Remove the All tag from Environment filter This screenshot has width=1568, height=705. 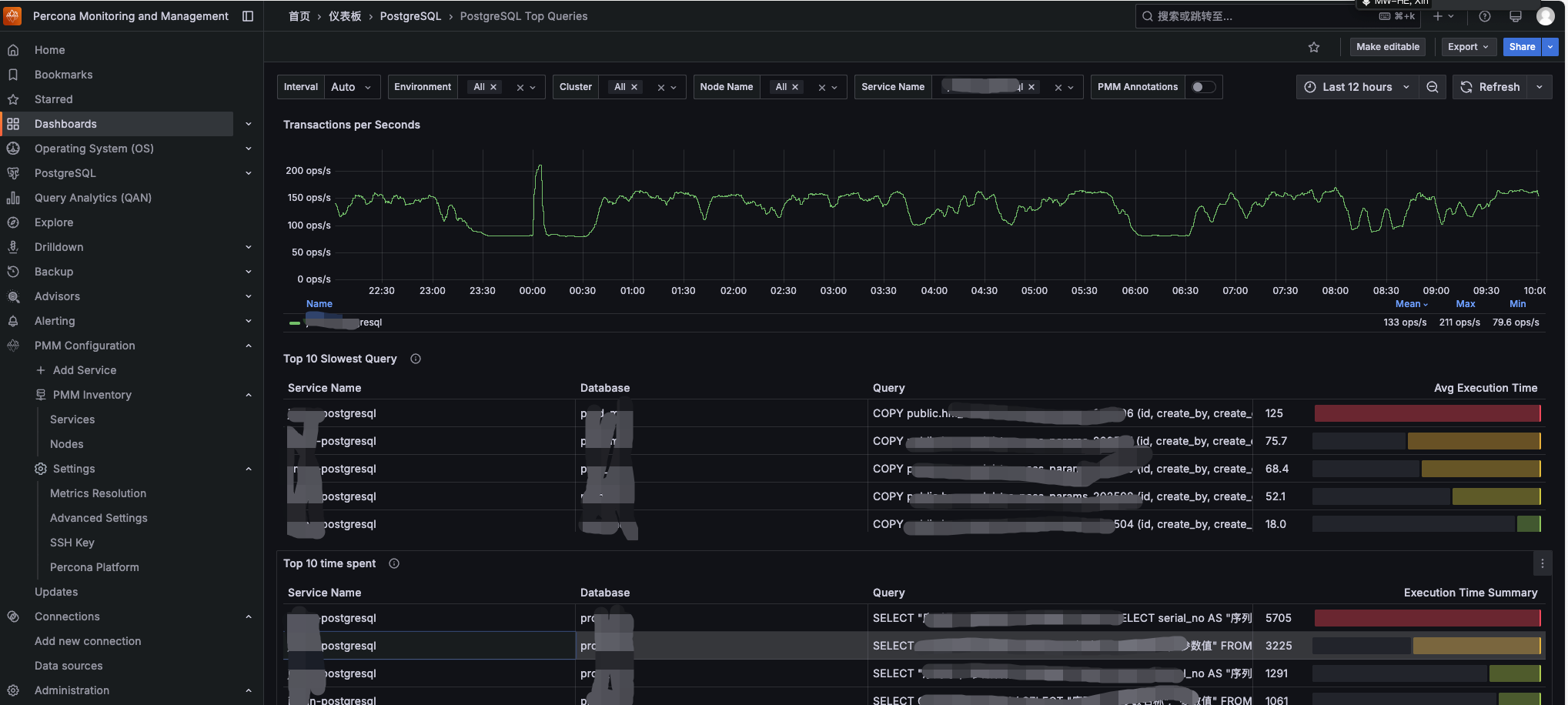(493, 87)
